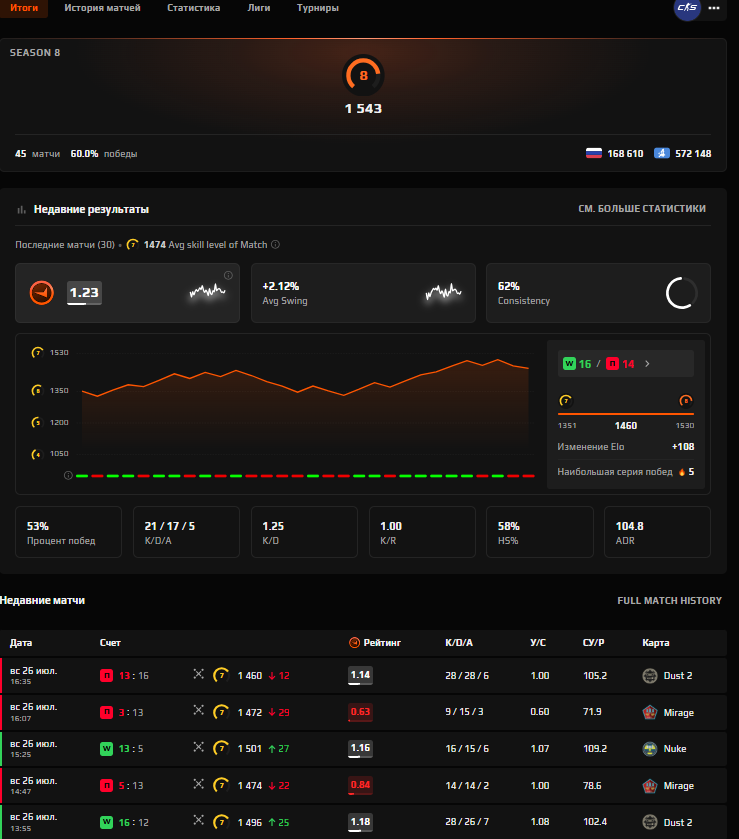Open the three-dots more options menu
Viewport: 739px width, 839px height.
714,8
